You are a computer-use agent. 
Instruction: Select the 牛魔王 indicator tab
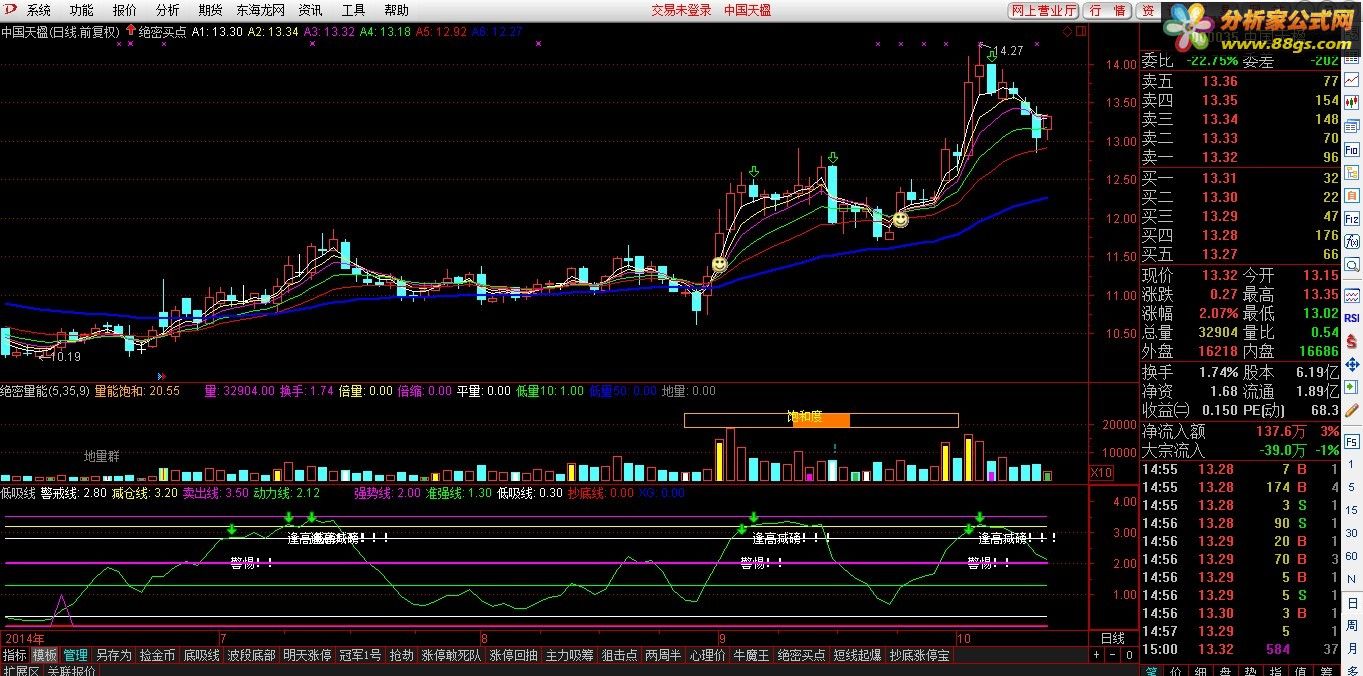pyautogui.click(x=752, y=655)
